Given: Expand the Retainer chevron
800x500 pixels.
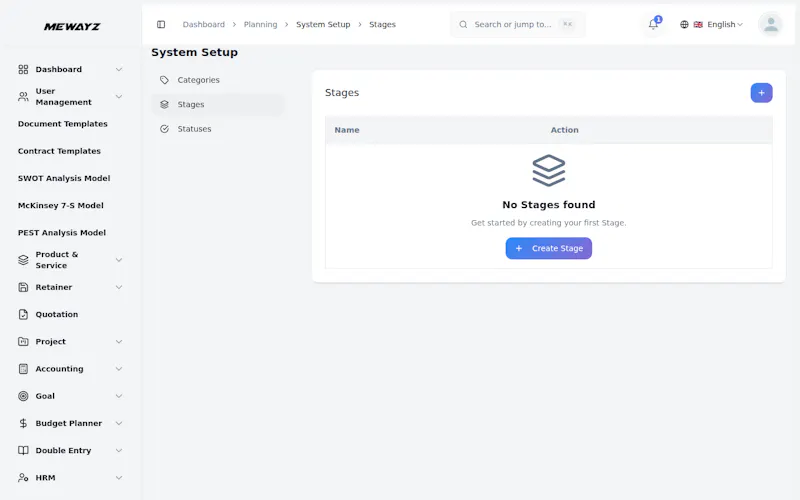Looking at the screenshot, I should (x=119, y=287).
